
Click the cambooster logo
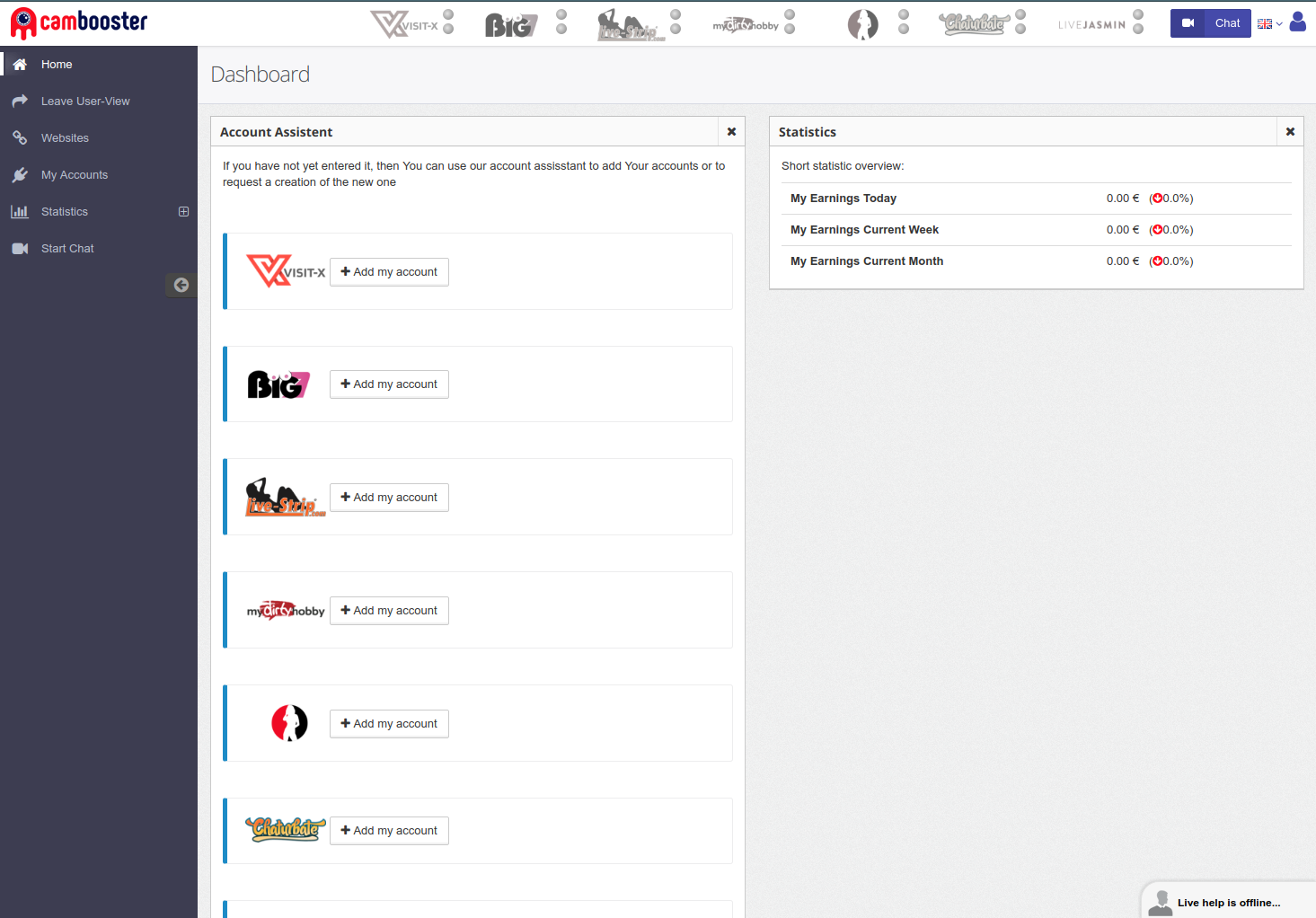(x=79, y=22)
